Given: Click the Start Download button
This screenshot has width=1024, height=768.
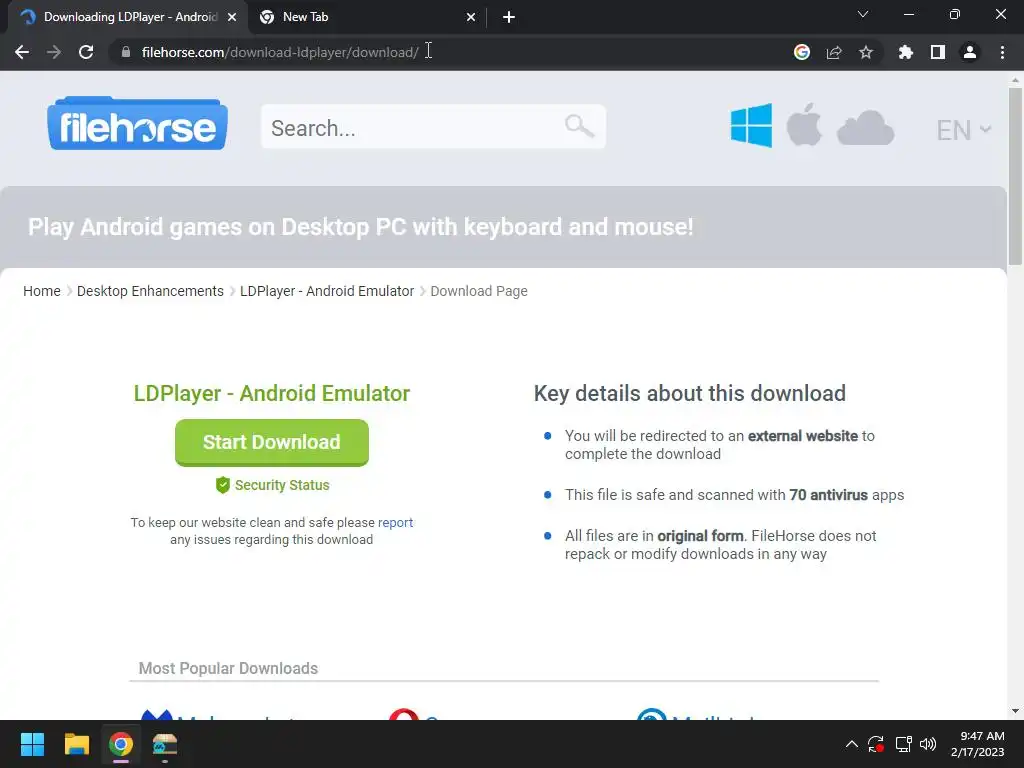Looking at the screenshot, I should 272,442.
